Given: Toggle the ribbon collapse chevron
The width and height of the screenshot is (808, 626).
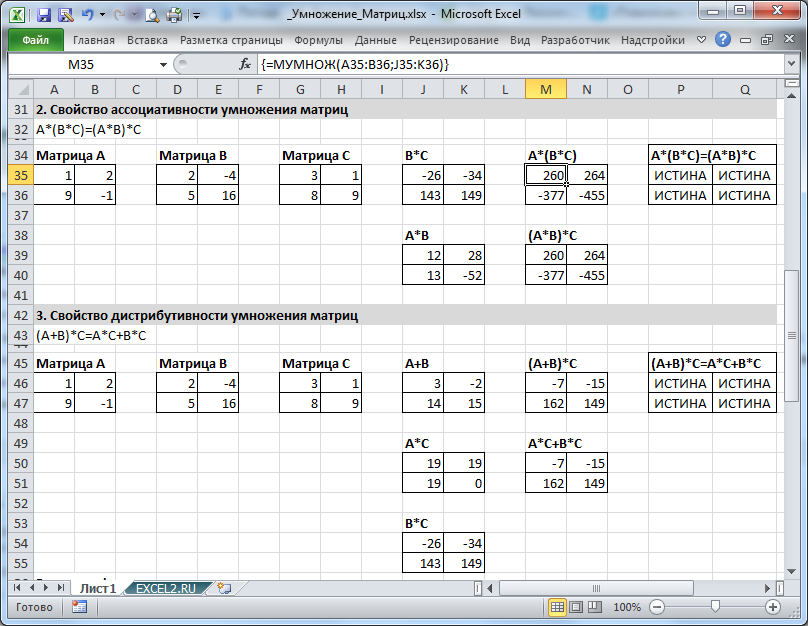Looking at the screenshot, I should [x=701, y=39].
